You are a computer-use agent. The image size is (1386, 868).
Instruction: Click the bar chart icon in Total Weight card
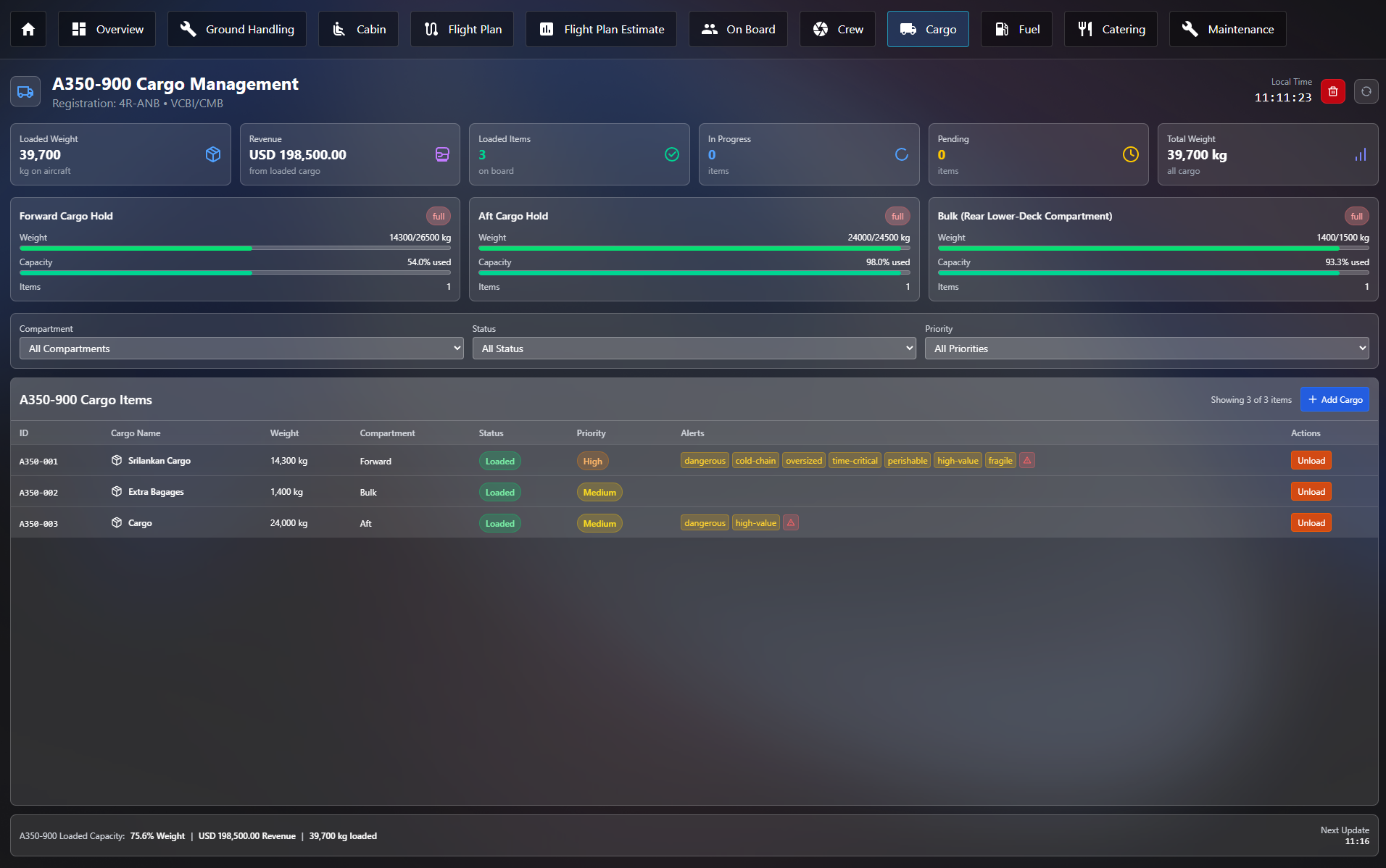click(x=1360, y=154)
